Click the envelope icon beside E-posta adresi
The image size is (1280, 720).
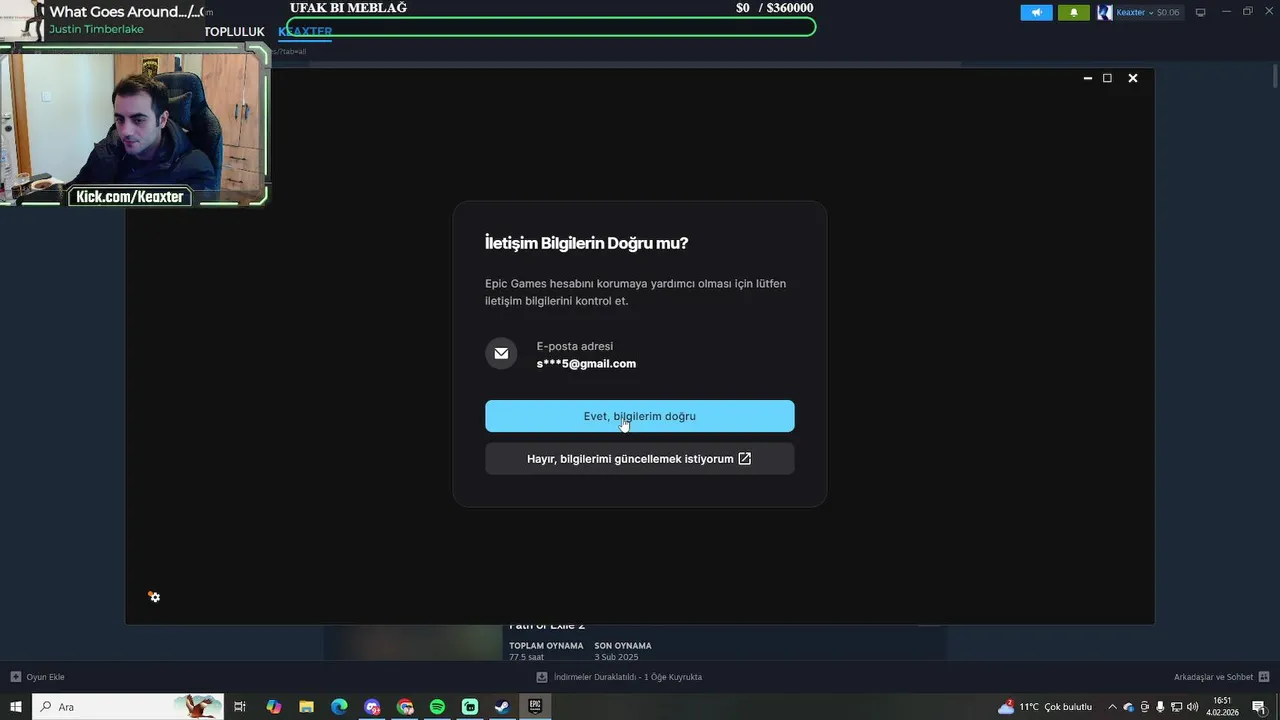pos(501,353)
